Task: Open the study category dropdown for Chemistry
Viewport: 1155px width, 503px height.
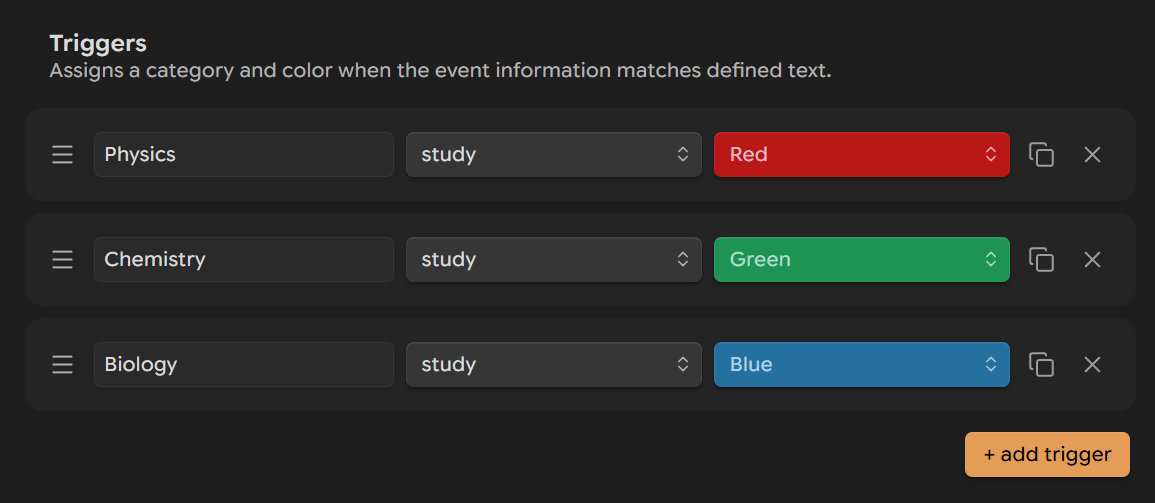Action: 554,259
